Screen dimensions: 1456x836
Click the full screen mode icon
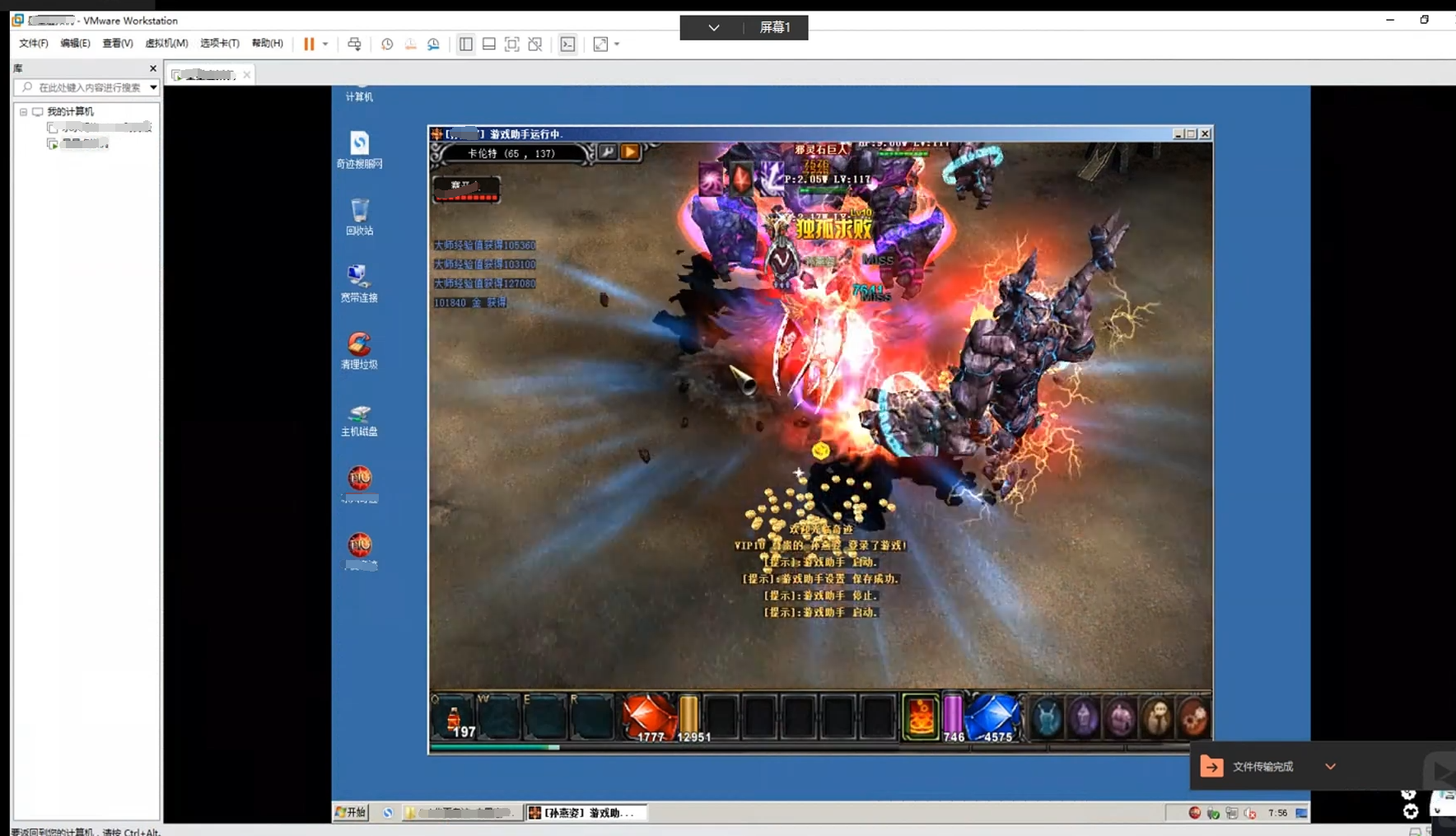(x=512, y=44)
